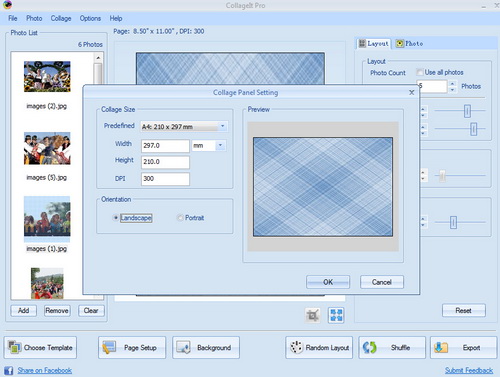This screenshot has width=500, height=377.
Task: Click the first Layout panel slider handle
Action: [x=467, y=111]
